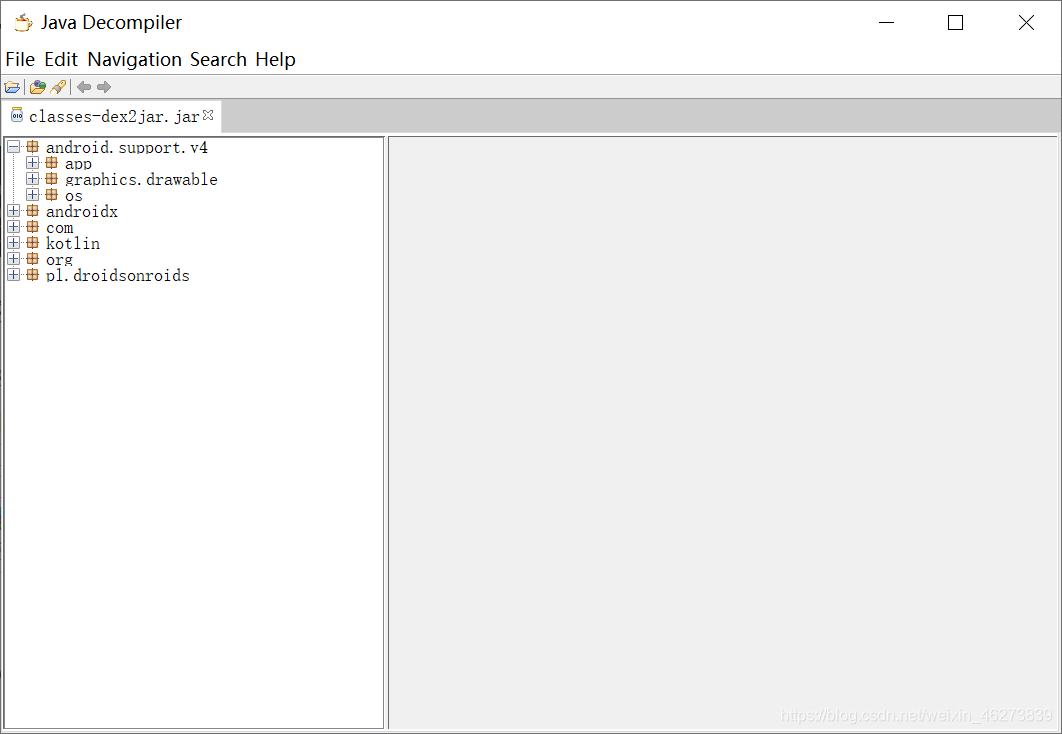1062x734 pixels.
Task: Close the Java Decompiler window
Action: pyautogui.click(x=1026, y=22)
